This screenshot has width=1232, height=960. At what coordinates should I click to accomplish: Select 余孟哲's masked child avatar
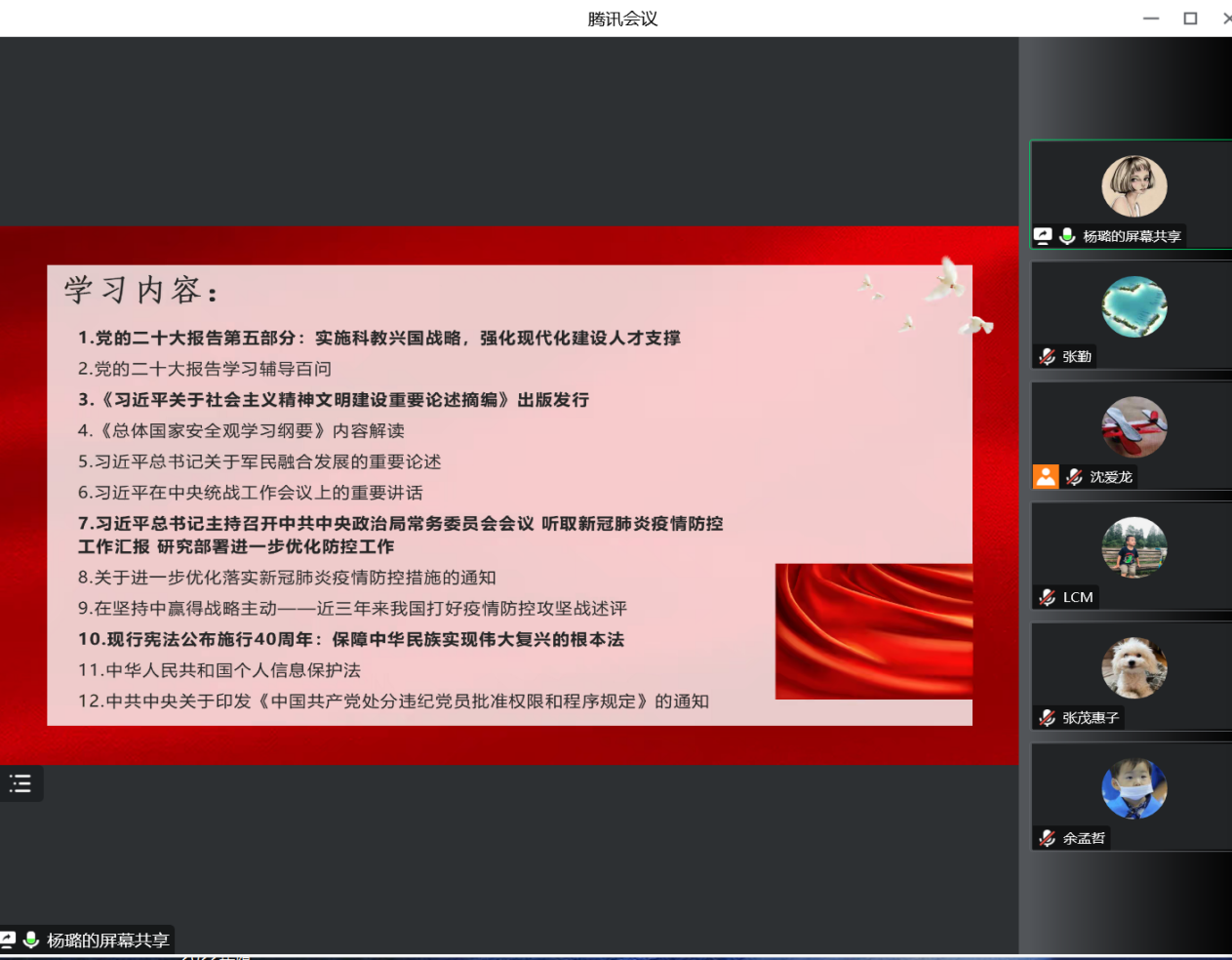(1133, 788)
